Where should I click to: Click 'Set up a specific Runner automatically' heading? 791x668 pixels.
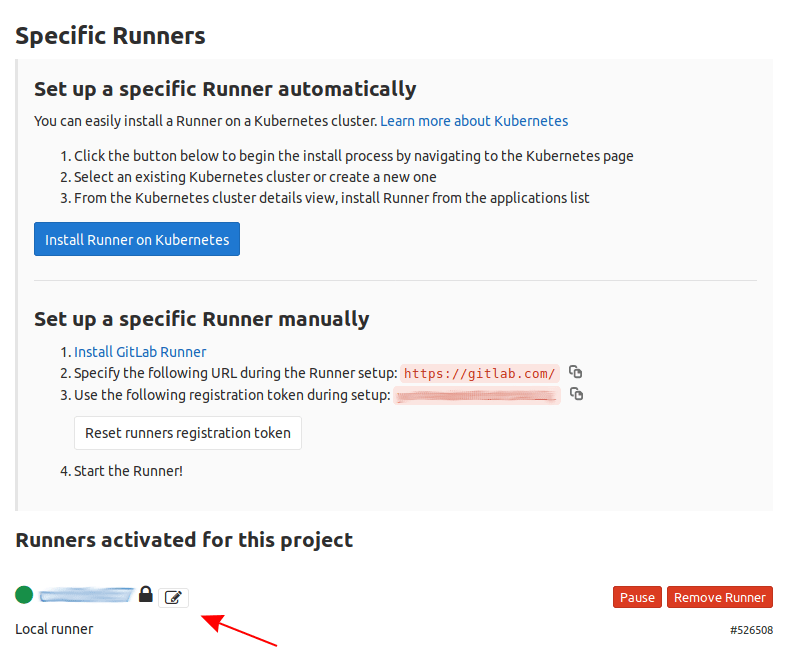(225, 89)
